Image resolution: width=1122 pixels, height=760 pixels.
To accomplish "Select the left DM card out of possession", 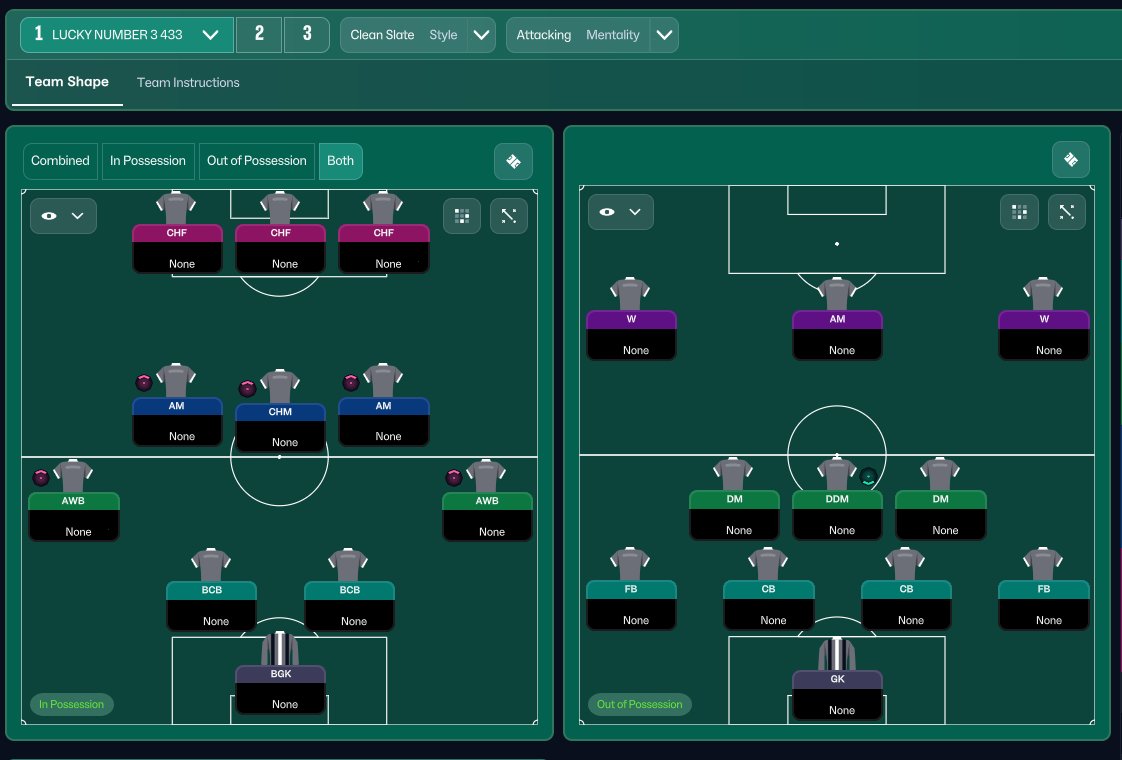I will coord(734,515).
